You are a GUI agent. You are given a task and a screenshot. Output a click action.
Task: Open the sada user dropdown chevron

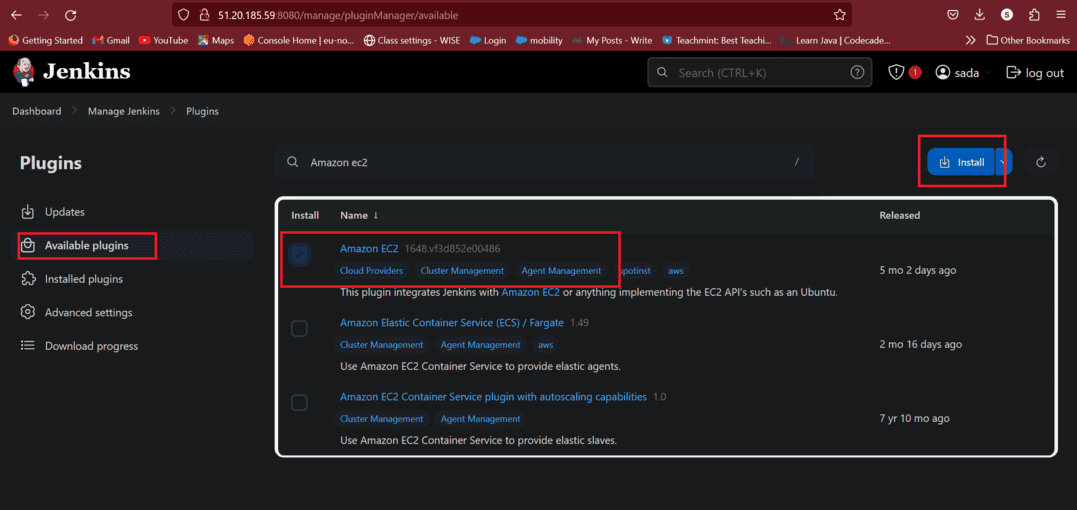[988, 73]
